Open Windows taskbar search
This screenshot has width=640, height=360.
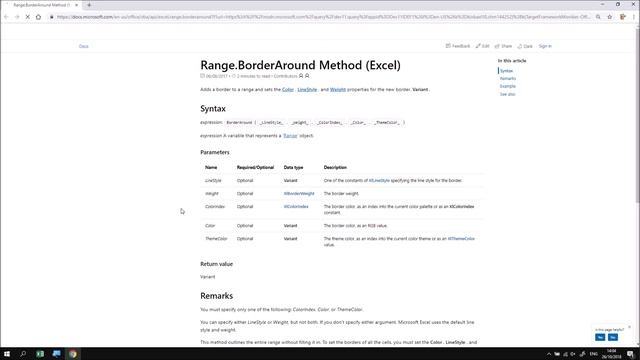(23, 354)
